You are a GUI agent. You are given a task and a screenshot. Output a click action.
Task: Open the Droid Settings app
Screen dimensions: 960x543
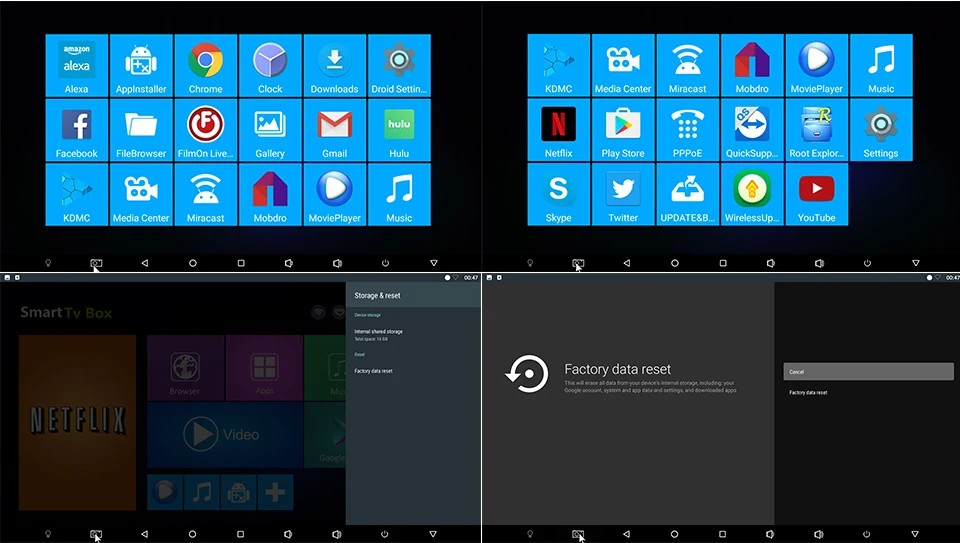point(399,66)
